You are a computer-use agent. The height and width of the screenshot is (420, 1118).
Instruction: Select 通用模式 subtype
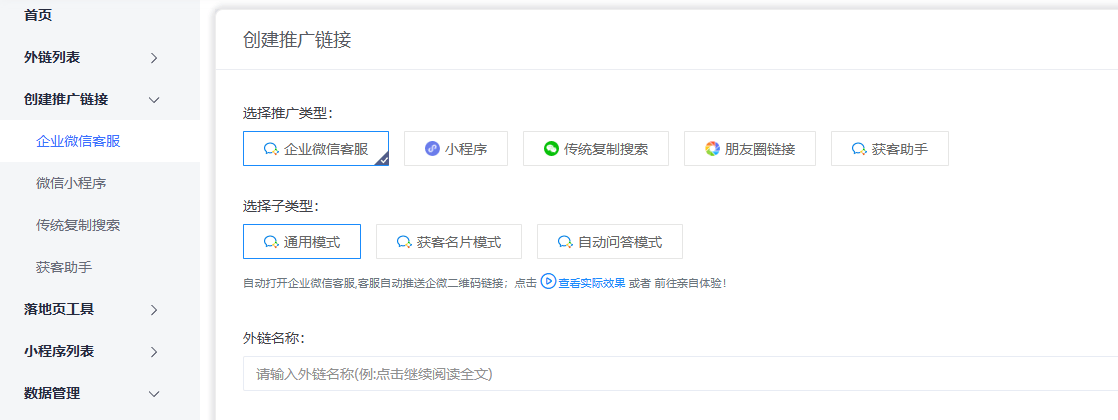click(302, 242)
